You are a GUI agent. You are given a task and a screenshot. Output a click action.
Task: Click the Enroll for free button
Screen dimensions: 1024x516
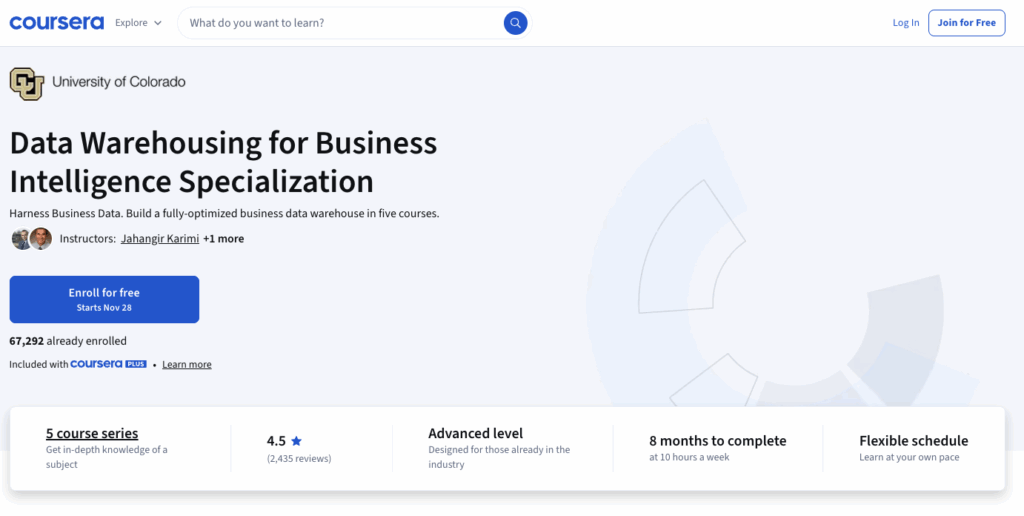(x=104, y=299)
